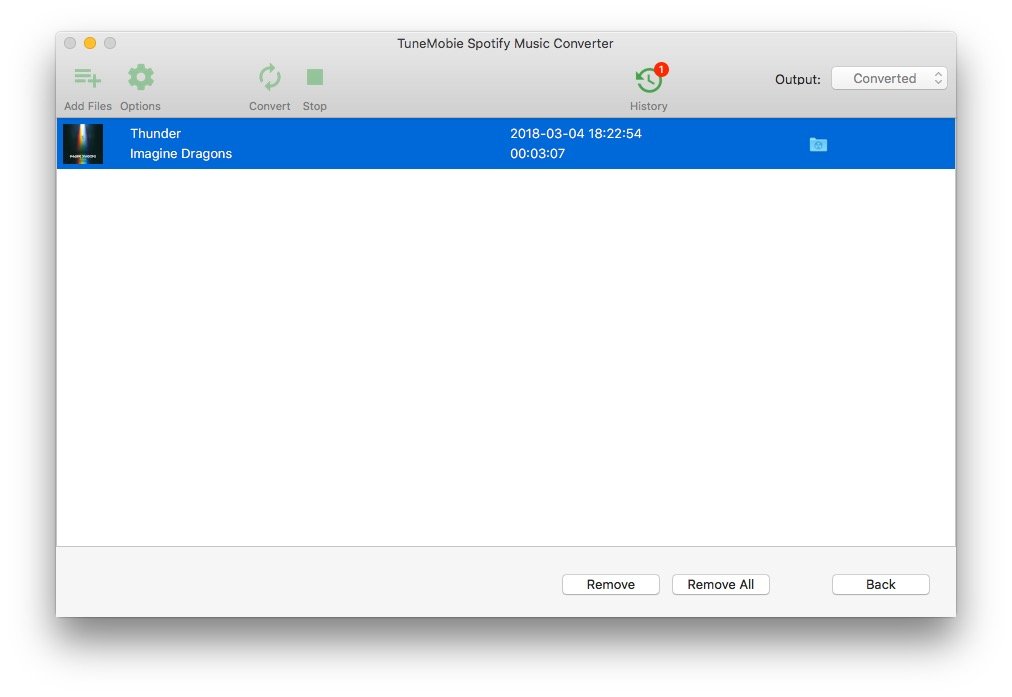This screenshot has width=1012, height=697.
Task: Open the Options gear icon
Action: pyautogui.click(x=141, y=77)
